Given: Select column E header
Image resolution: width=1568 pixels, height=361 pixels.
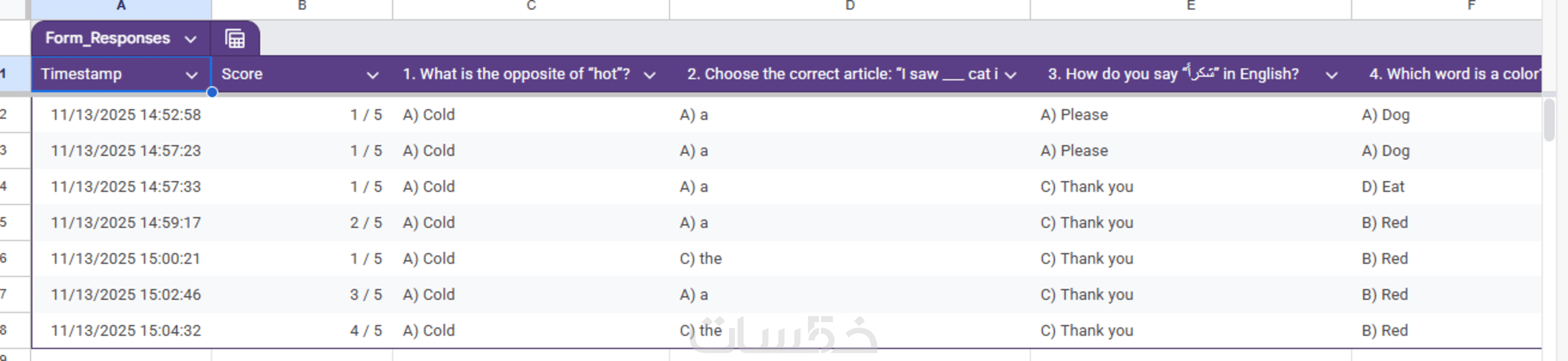Looking at the screenshot, I should point(1191,6).
